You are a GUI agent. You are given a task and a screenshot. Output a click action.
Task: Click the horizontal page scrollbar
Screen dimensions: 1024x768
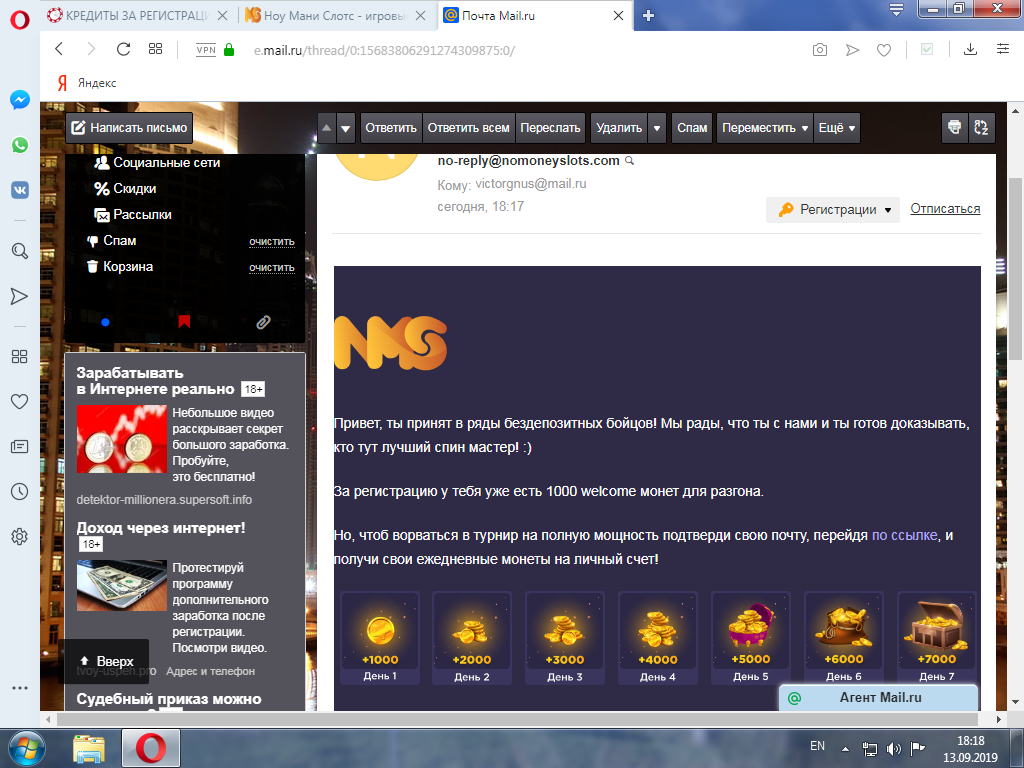[x=517, y=719]
